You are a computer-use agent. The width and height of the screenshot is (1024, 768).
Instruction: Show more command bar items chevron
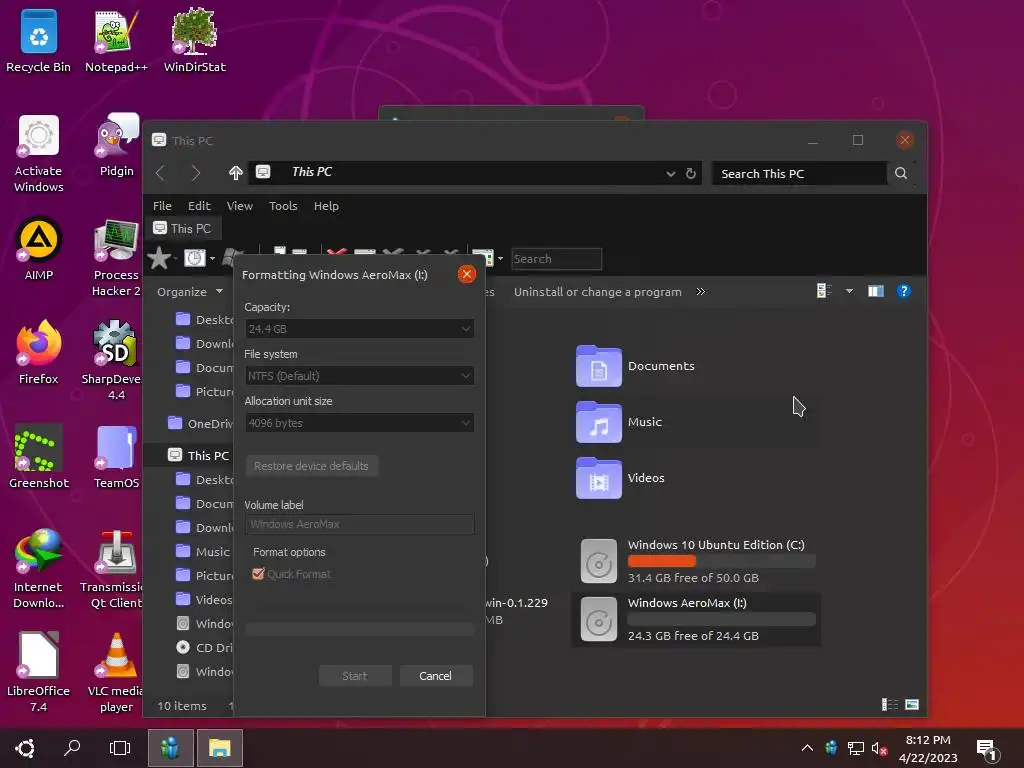click(x=701, y=291)
